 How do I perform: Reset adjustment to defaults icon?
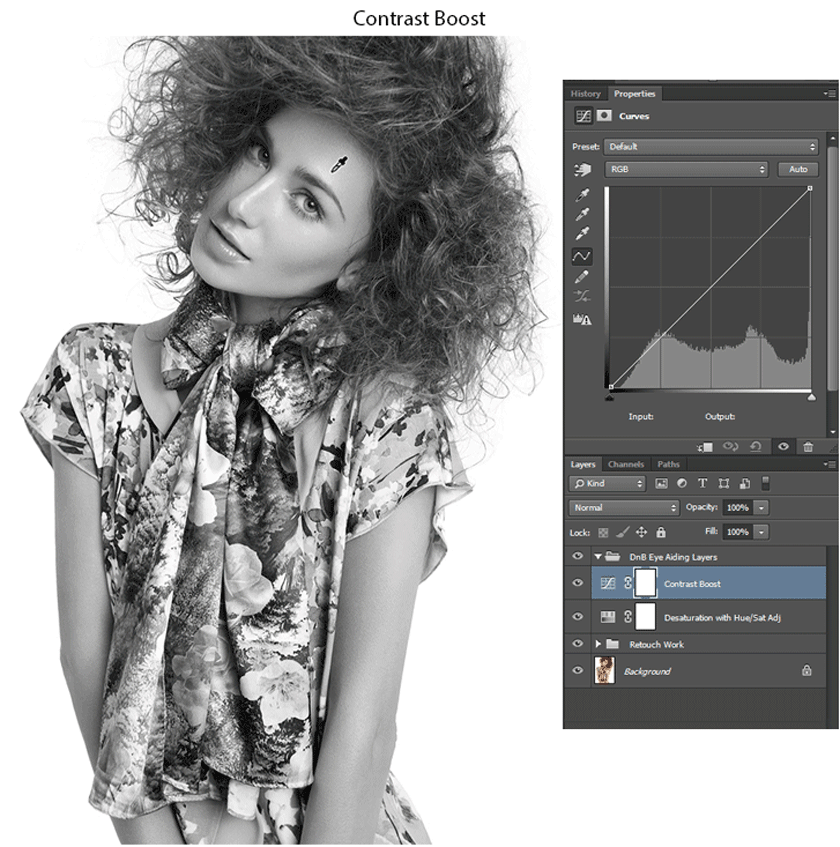pos(756,447)
